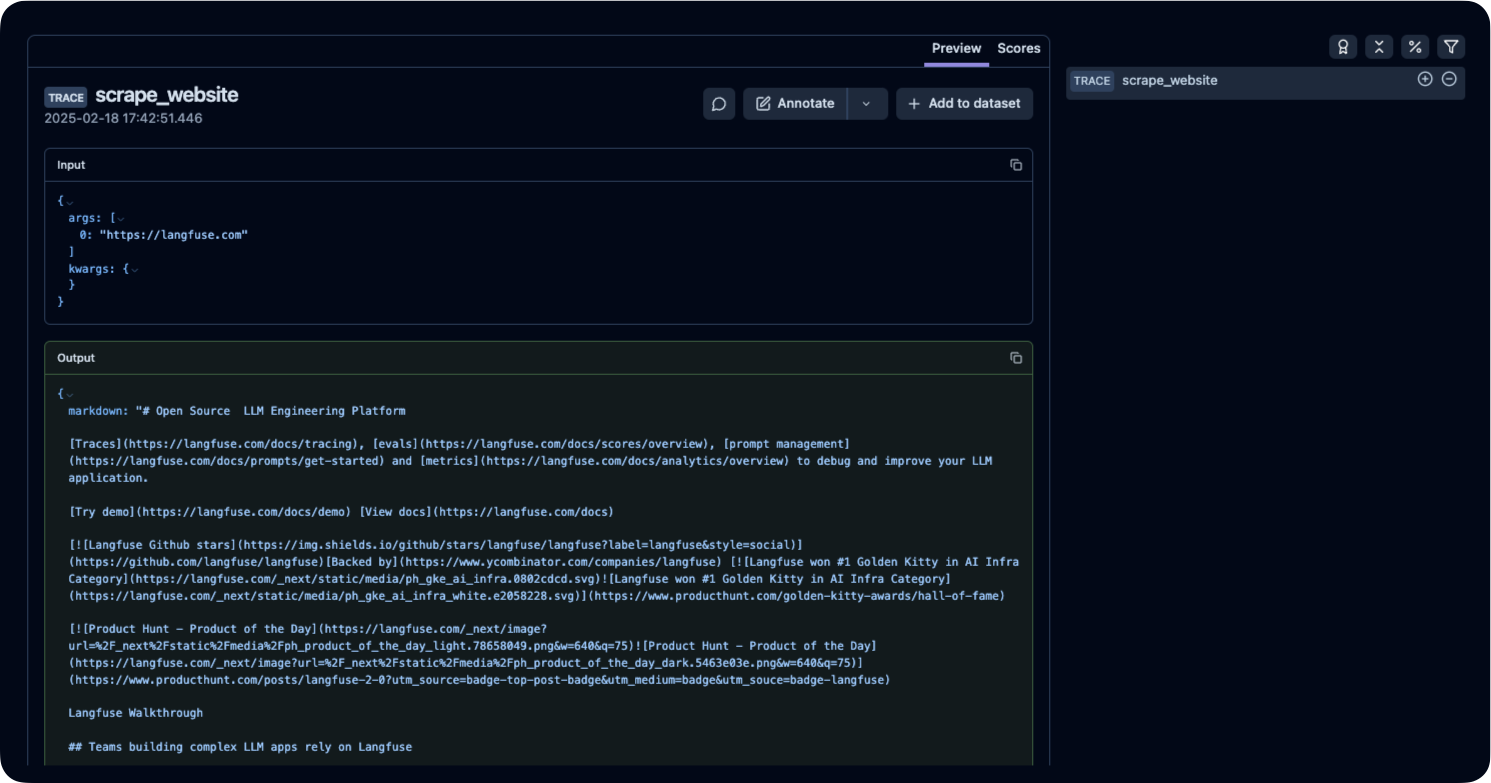This screenshot has width=1491, height=783.
Task: Expand all tree nodes with plus circle
Action: (1425, 78)
